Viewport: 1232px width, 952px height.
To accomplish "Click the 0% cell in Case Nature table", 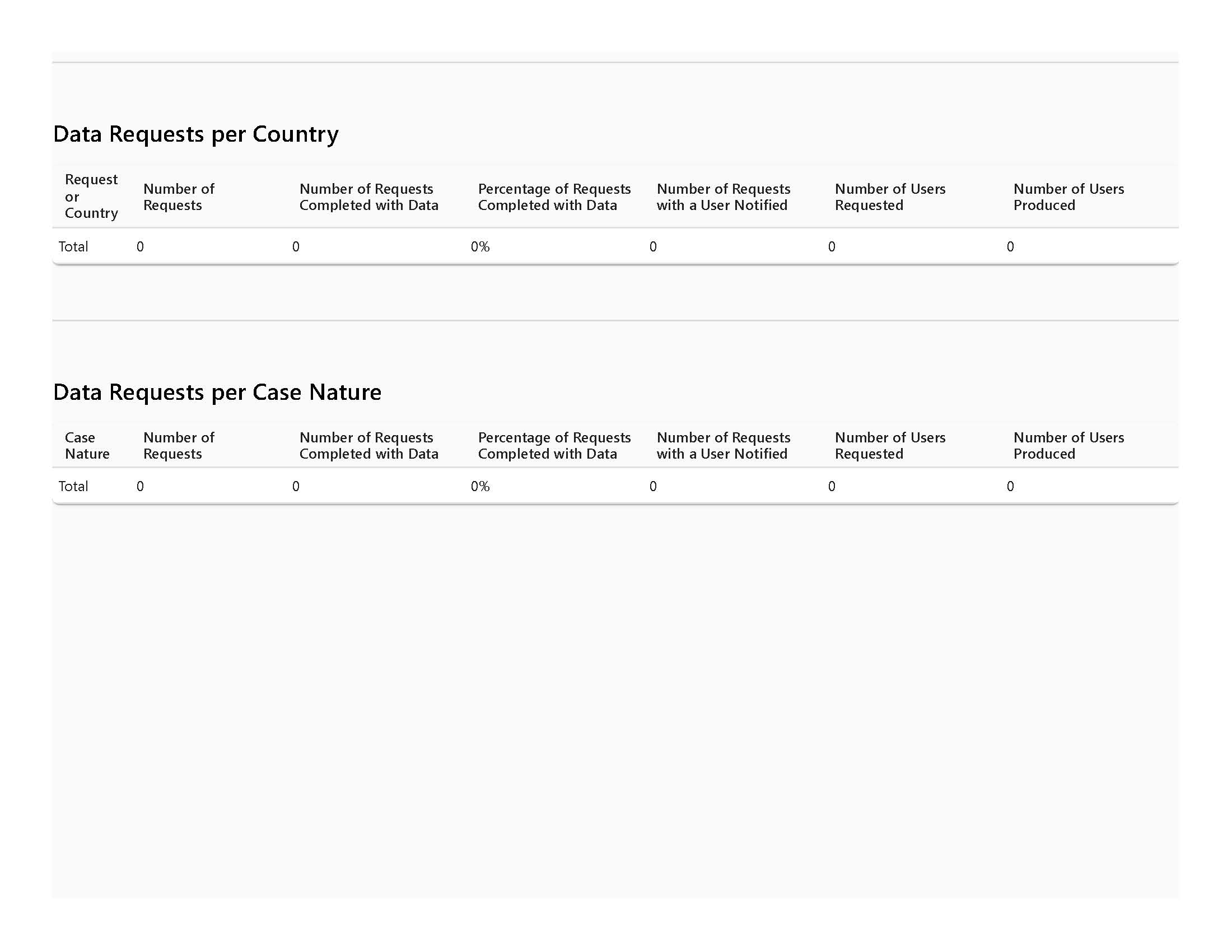I will point(480,486).
